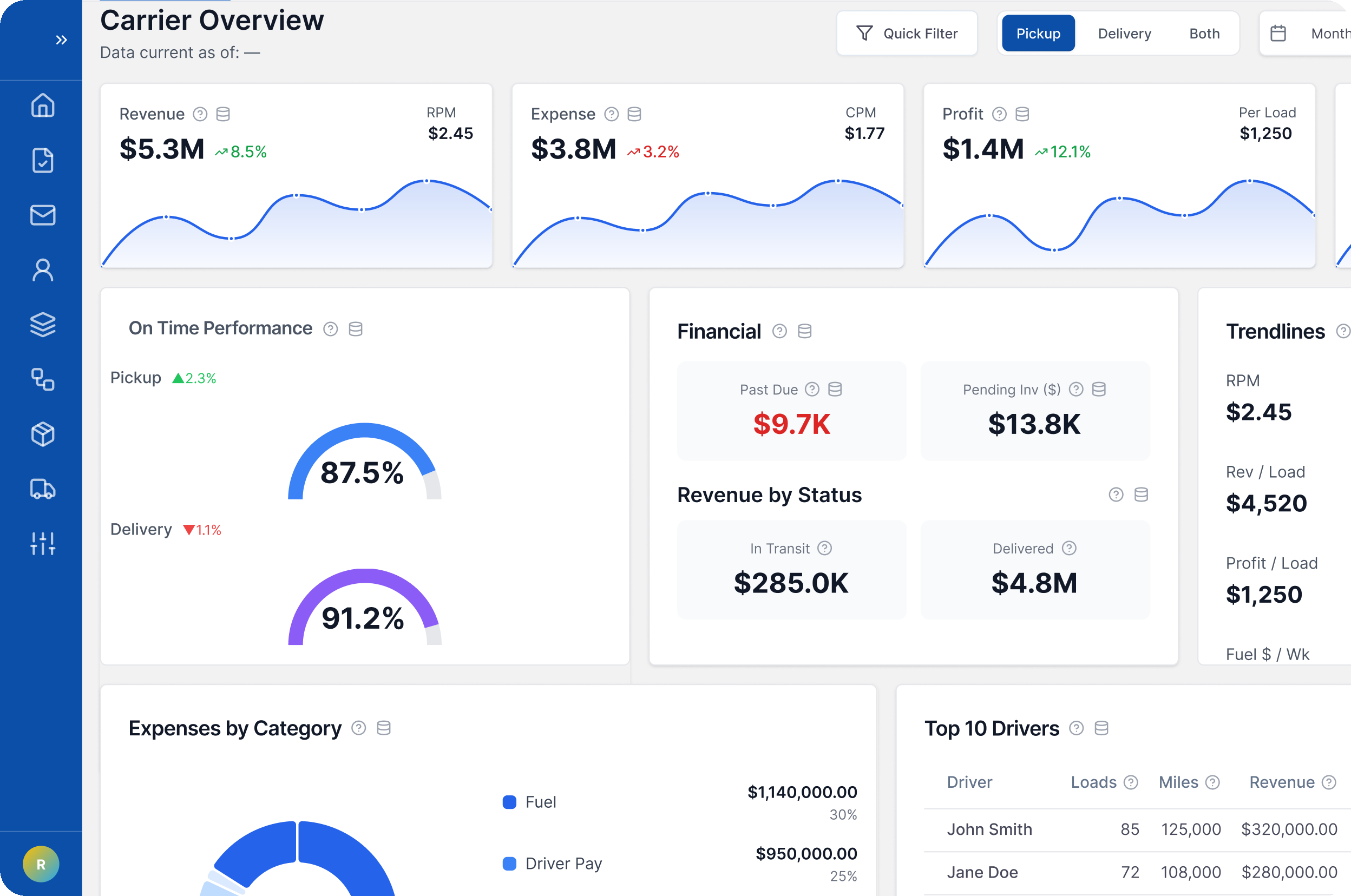Click the Revenue column help icon
The height and width of the screenshot is (896, 1351).
1329,782
